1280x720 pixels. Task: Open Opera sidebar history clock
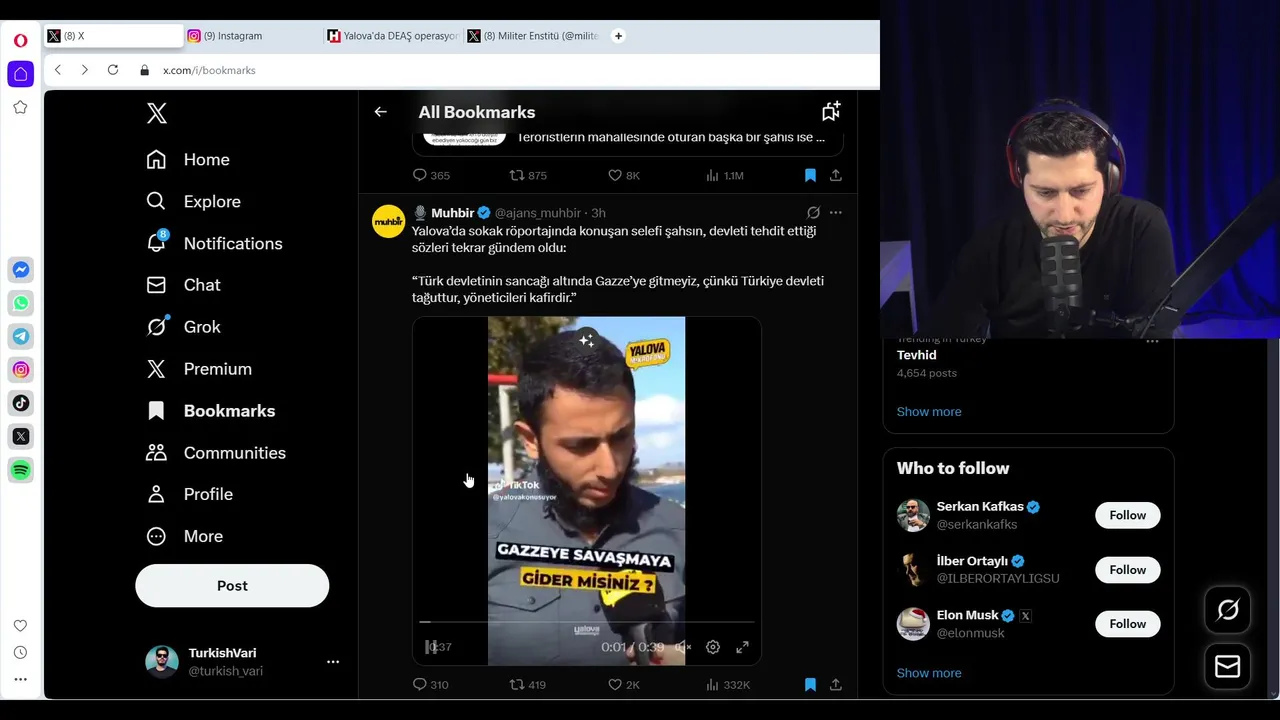point(21,652)
